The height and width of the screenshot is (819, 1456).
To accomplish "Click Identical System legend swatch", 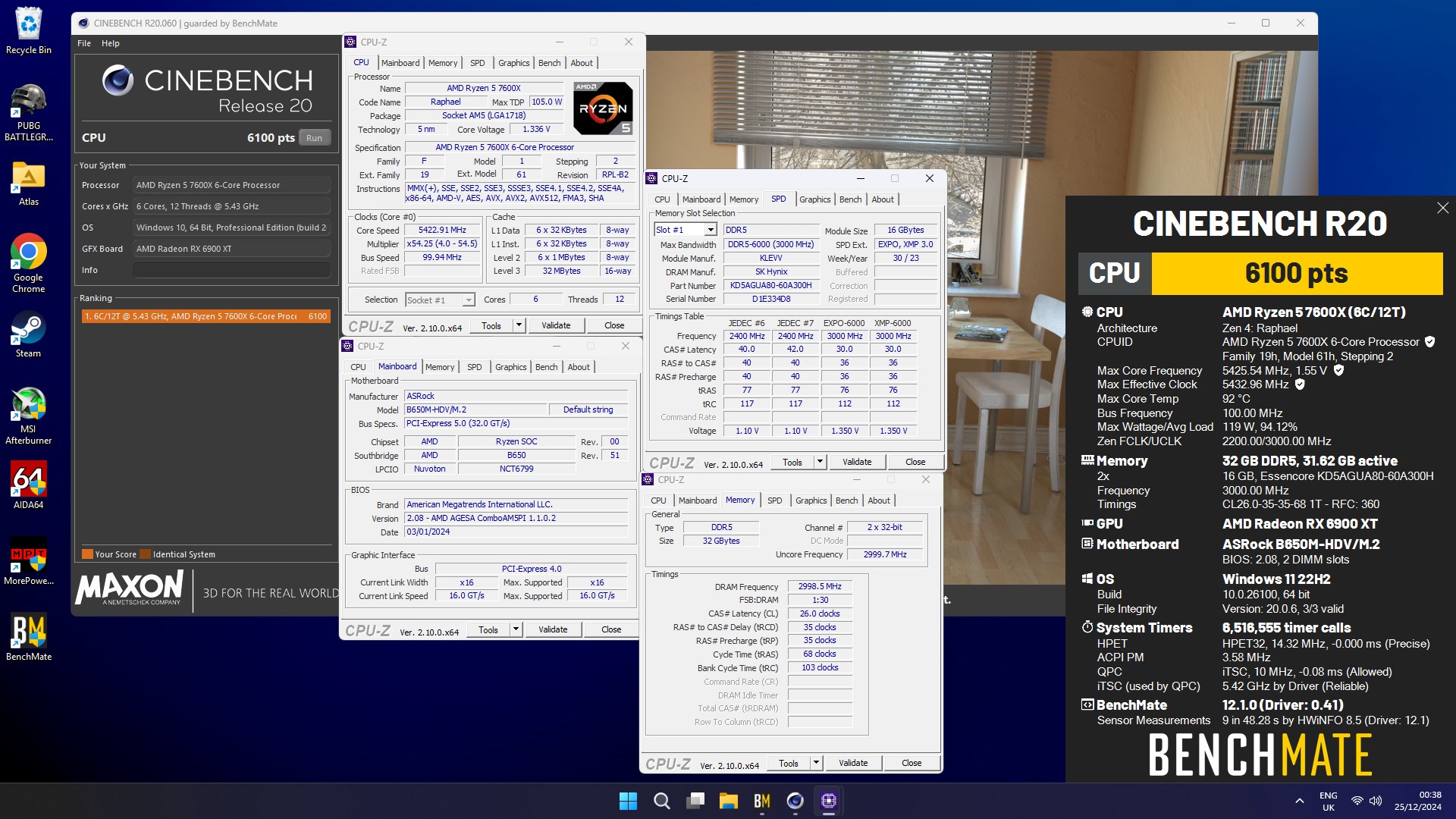I will pos(146,554).
